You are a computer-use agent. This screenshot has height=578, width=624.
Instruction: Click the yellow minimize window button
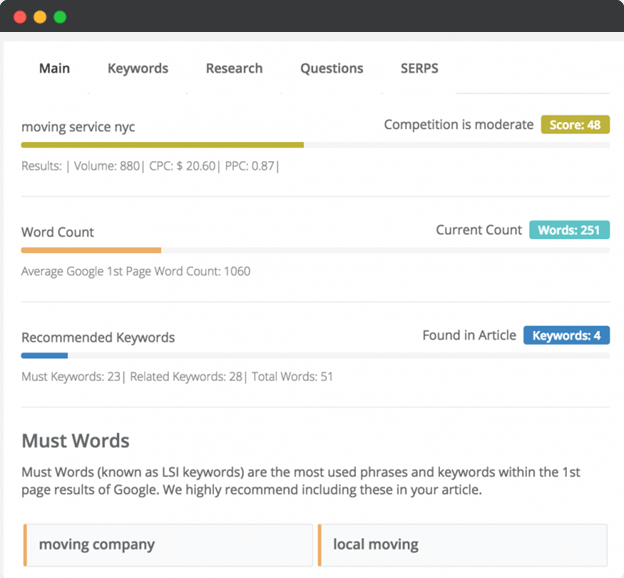tap(40, 17)
